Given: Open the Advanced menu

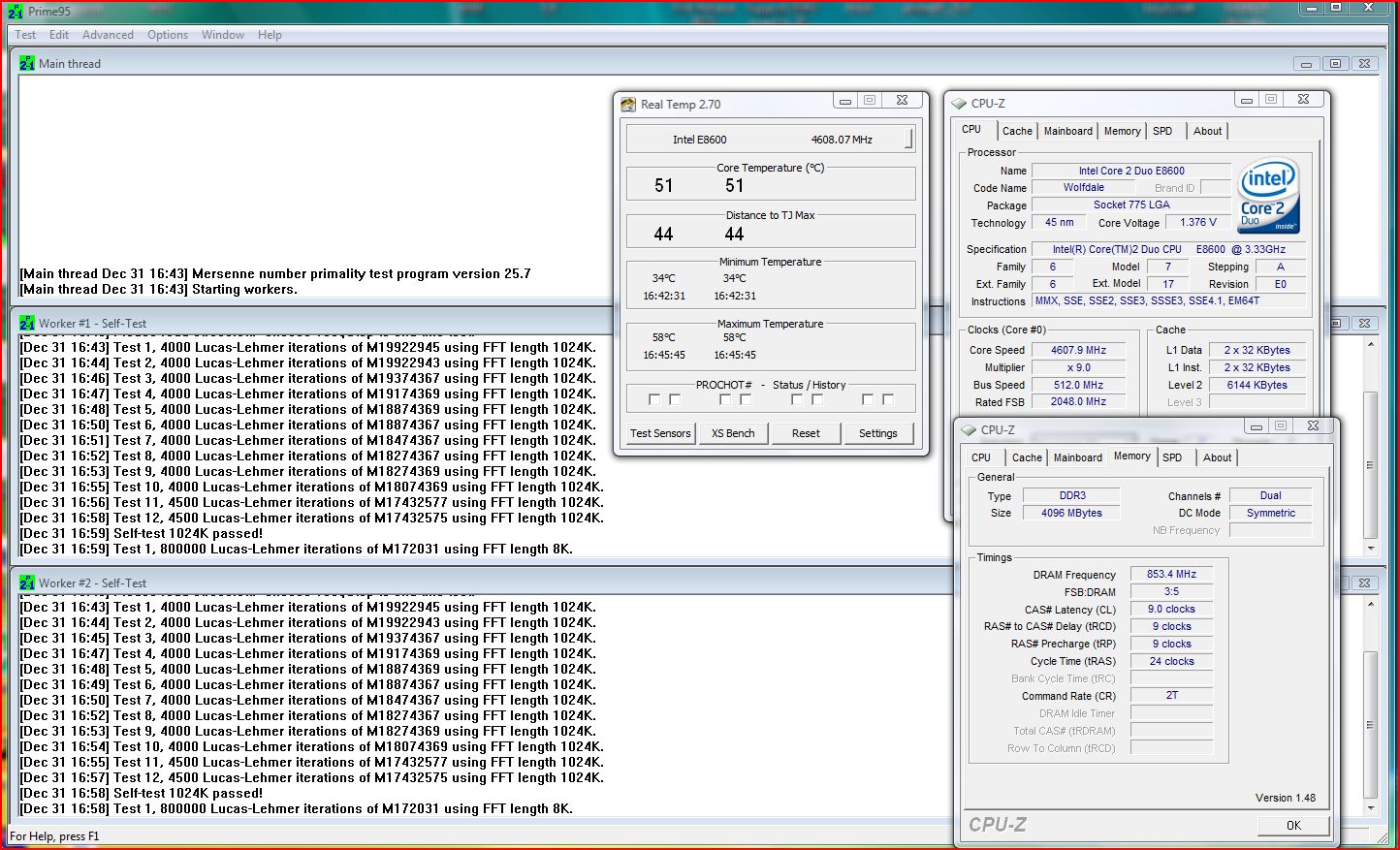Looking at the screenshot, I should click(108, 35).
